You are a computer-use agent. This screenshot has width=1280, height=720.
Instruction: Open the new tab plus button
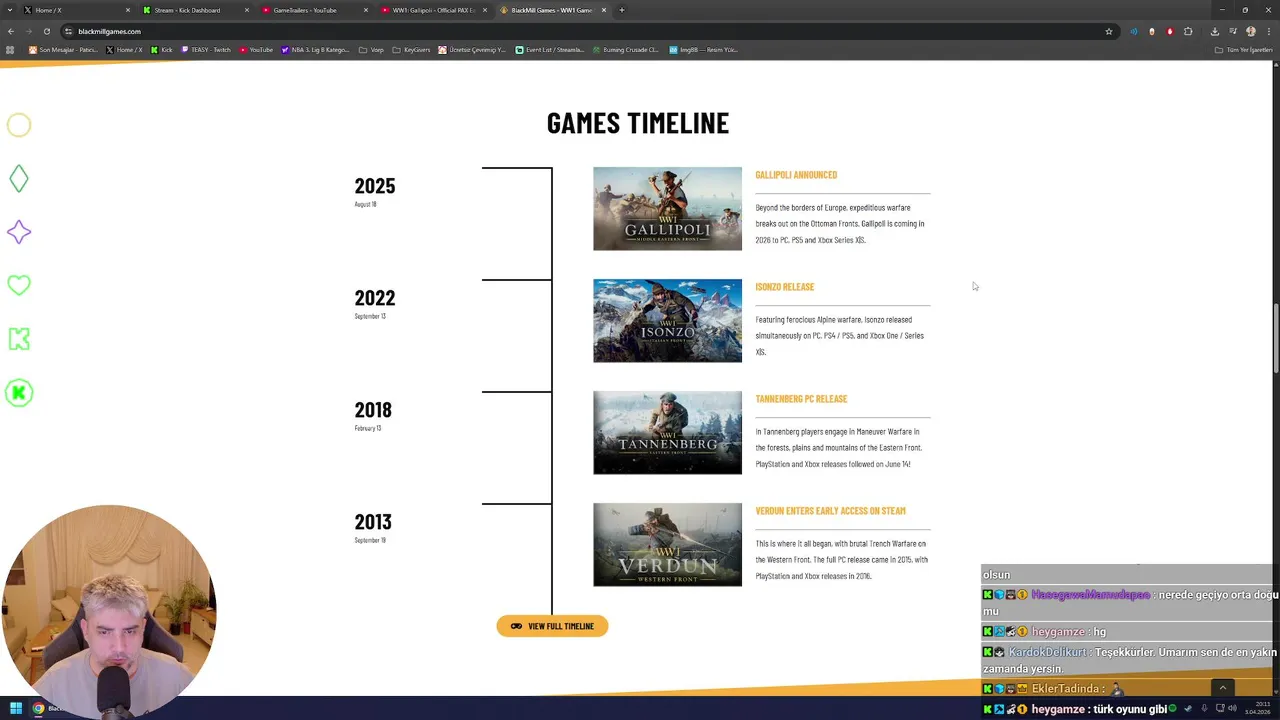[x=621, y=10]
